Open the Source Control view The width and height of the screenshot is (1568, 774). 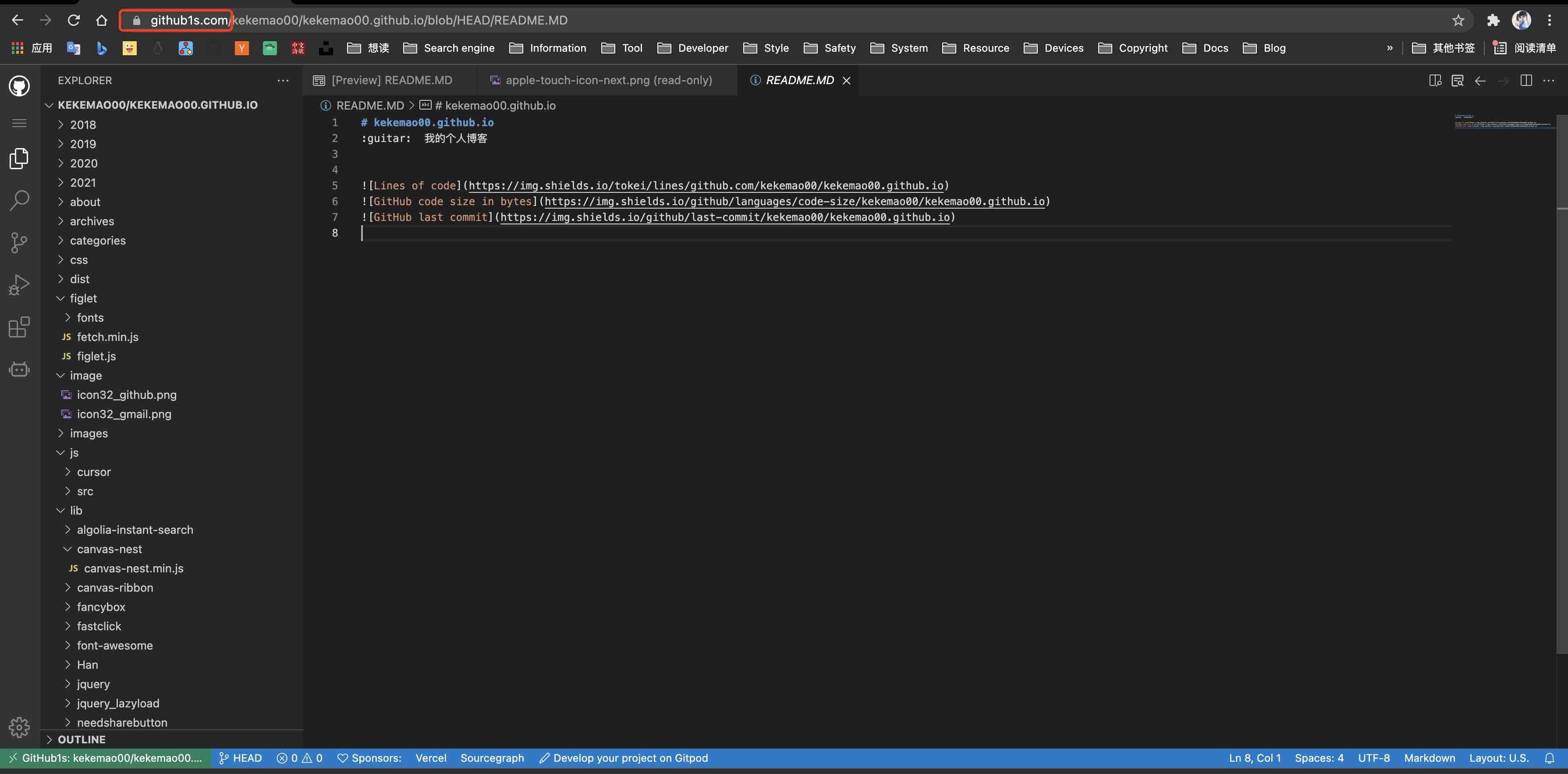coord(19,242)
